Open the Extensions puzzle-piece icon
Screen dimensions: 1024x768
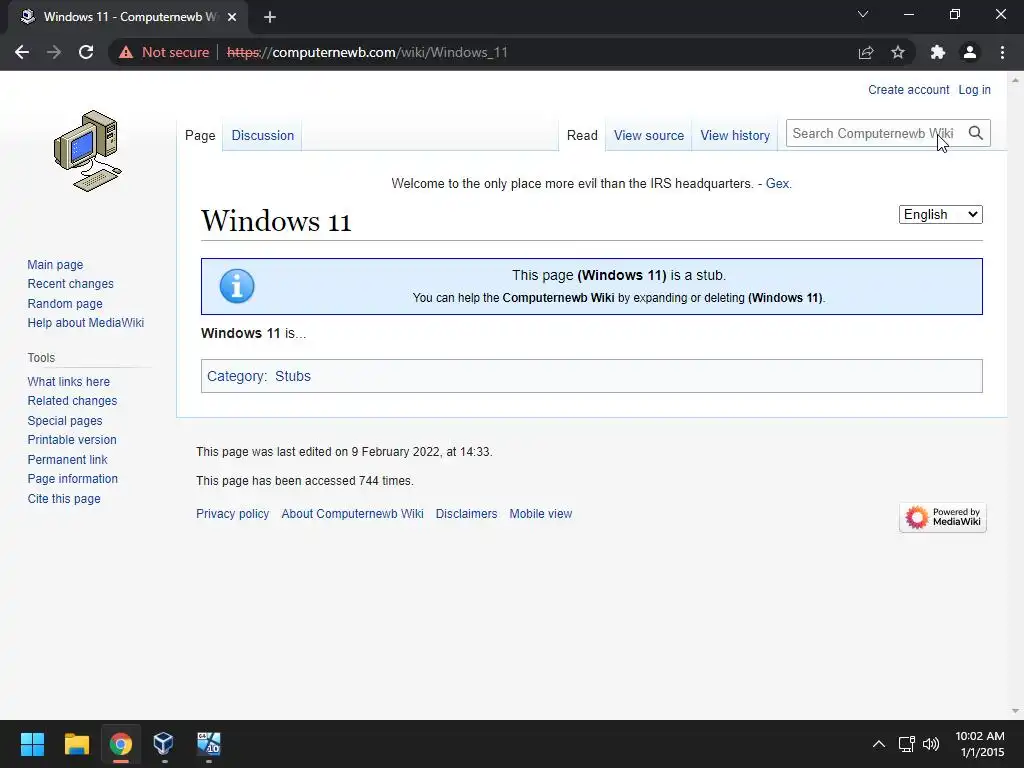pyautogui.click(x=938, y=52)
